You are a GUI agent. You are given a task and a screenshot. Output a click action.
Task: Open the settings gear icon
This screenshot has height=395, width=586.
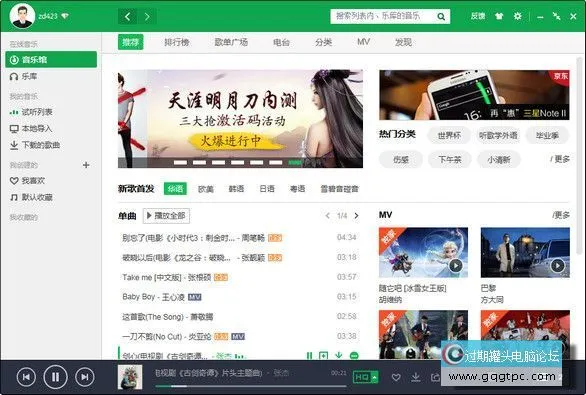click(518, 16)
